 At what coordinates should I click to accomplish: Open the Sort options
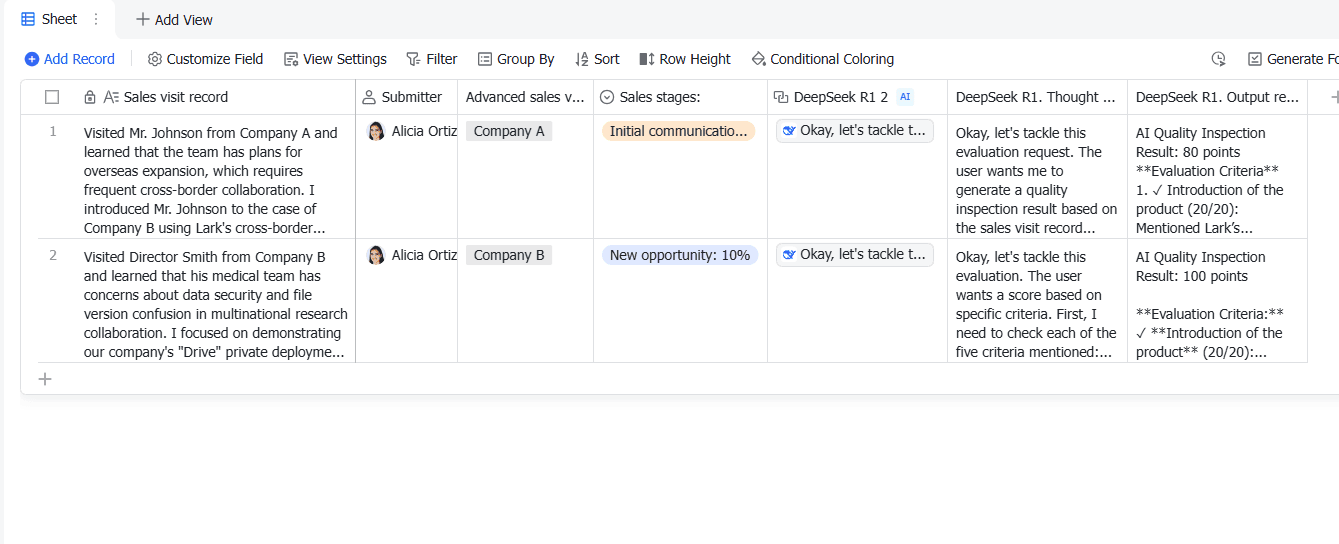coord(597,59)
